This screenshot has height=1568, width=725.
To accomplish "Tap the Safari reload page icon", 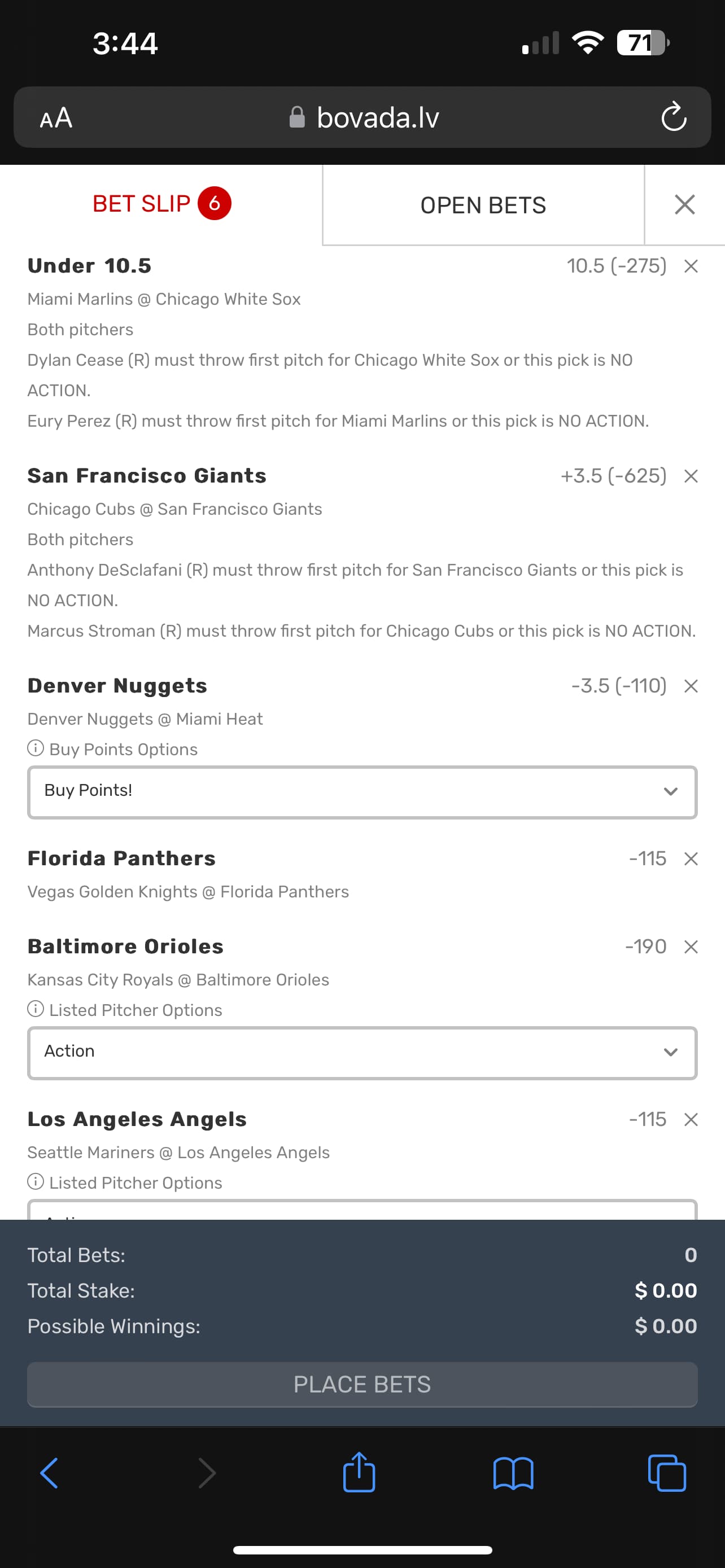I will [x=673, y=117].
